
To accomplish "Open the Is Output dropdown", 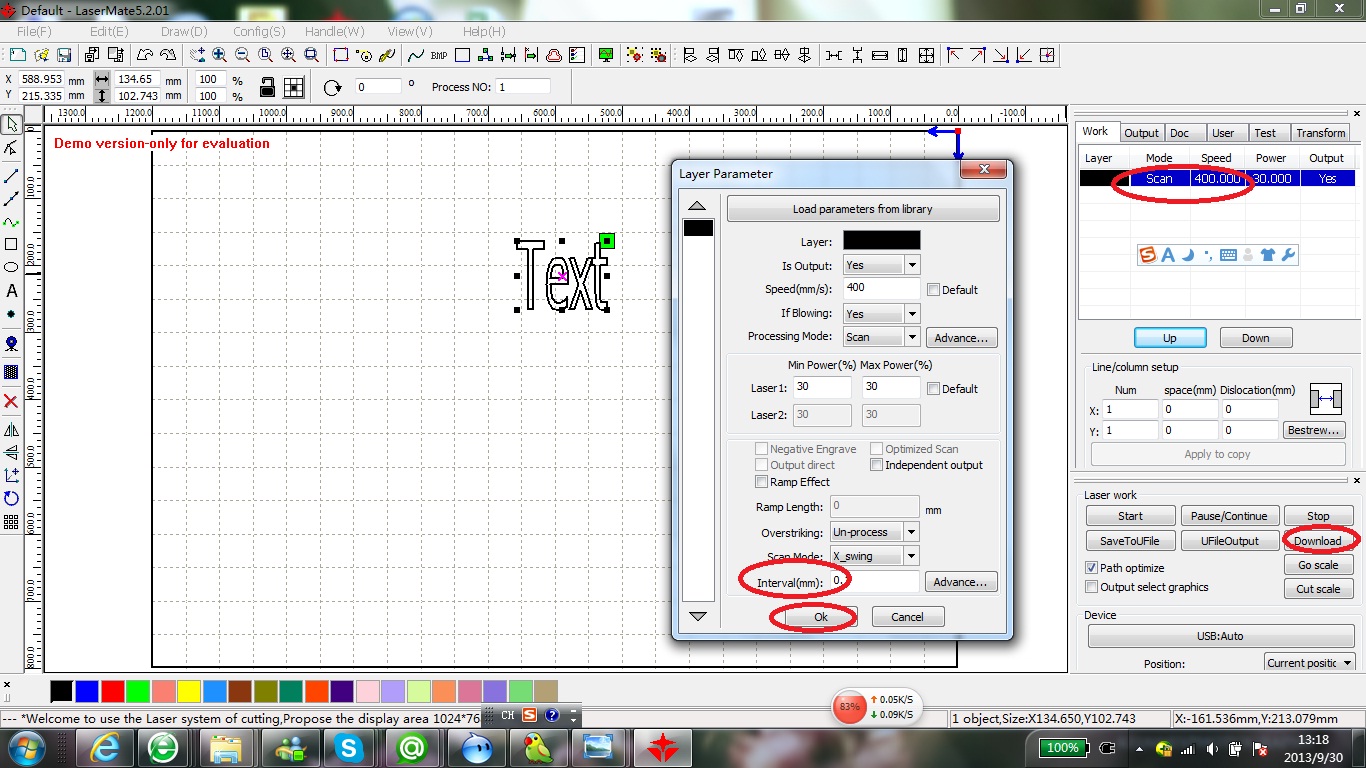I will [x=911, y=265].
